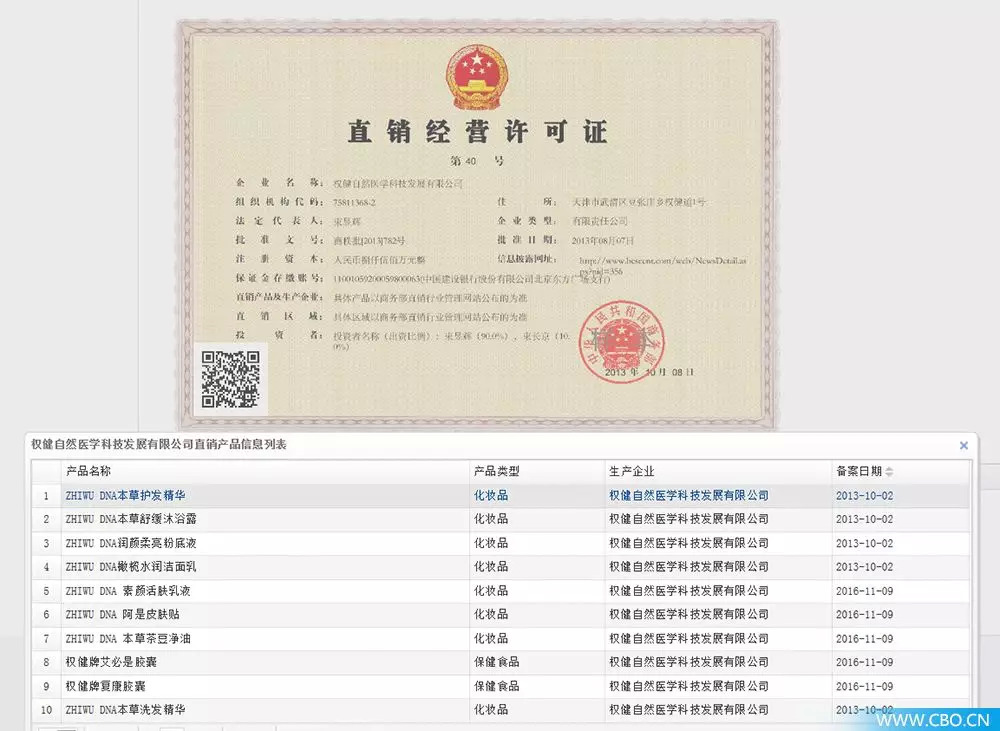Close the direct-sales product list dialog
Screen dimensions: 1000x731
click(x=964, y=445)
